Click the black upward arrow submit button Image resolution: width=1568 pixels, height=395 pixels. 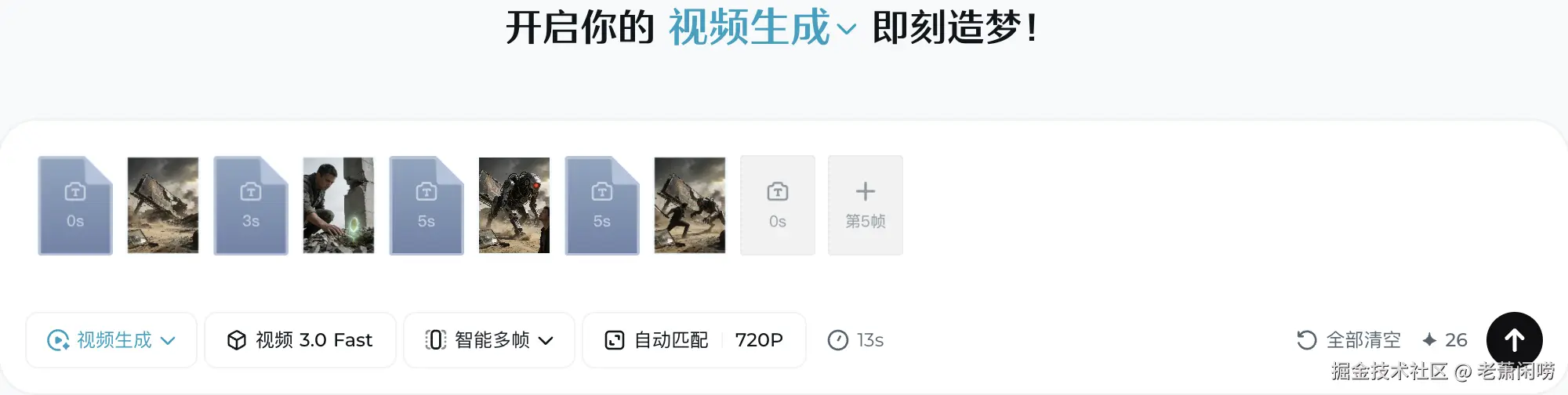1514,339
